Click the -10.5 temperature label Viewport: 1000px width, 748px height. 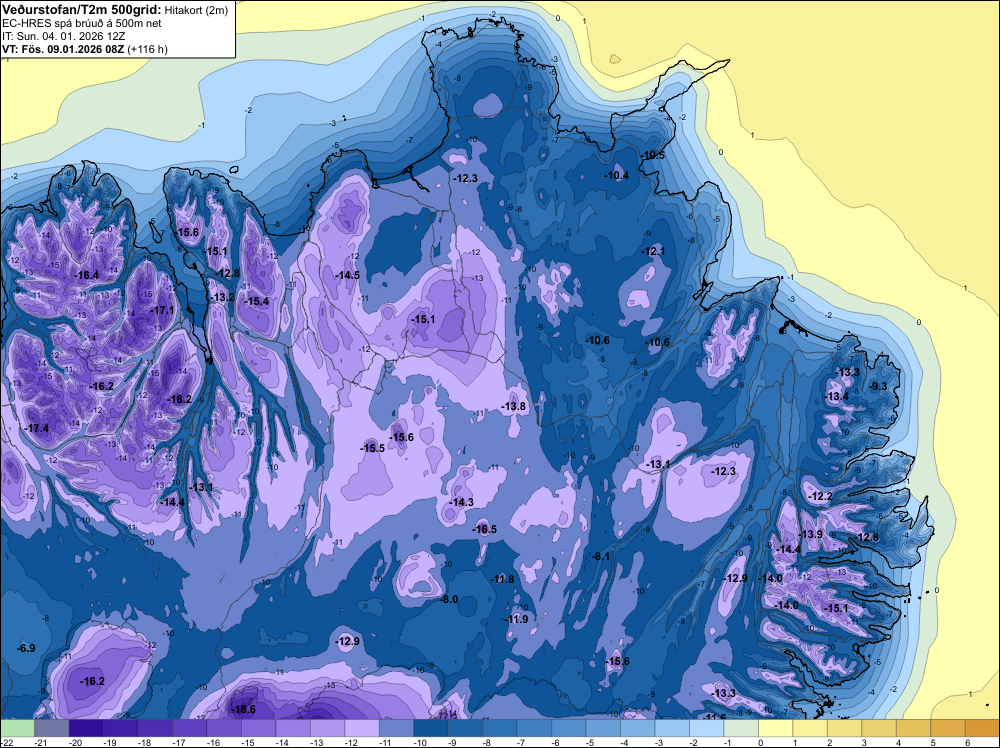(x=652, y=156)
